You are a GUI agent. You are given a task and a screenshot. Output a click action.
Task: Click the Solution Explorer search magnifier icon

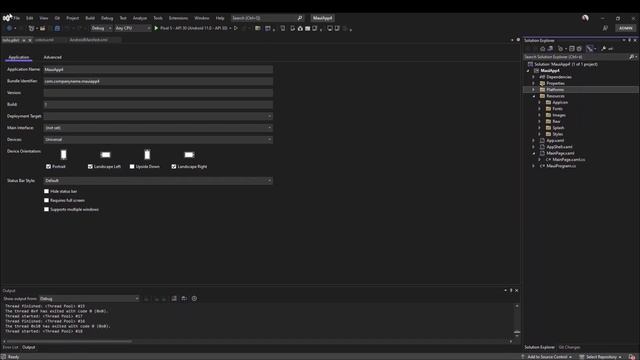tap(631, 57)
